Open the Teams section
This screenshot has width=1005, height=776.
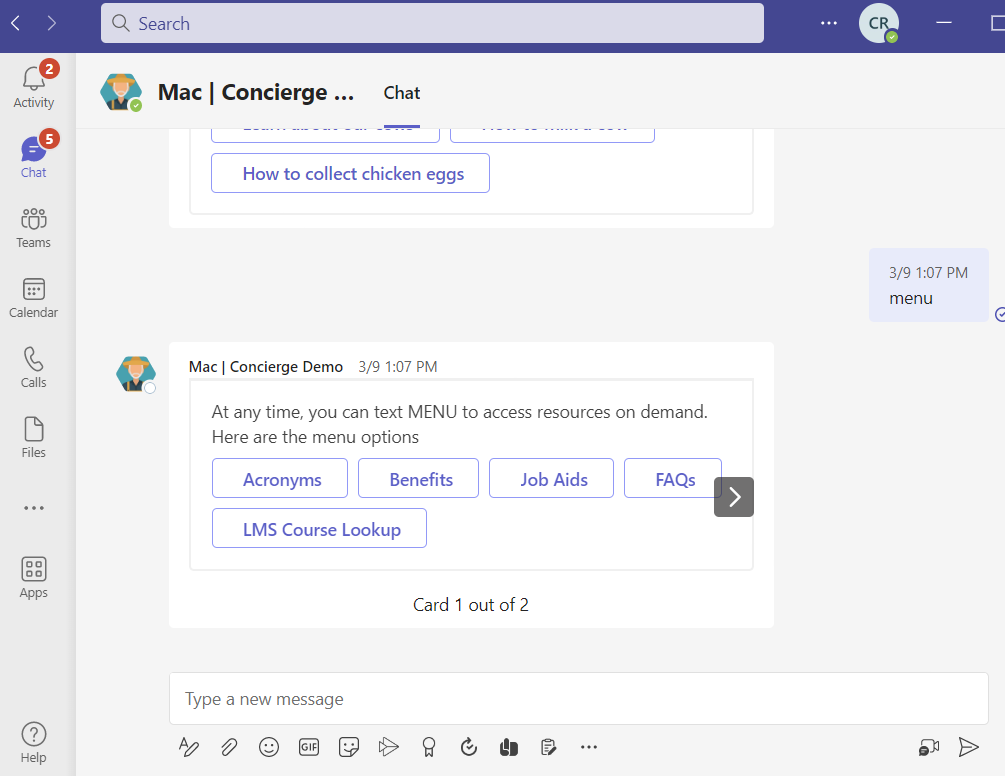(34, 227)
